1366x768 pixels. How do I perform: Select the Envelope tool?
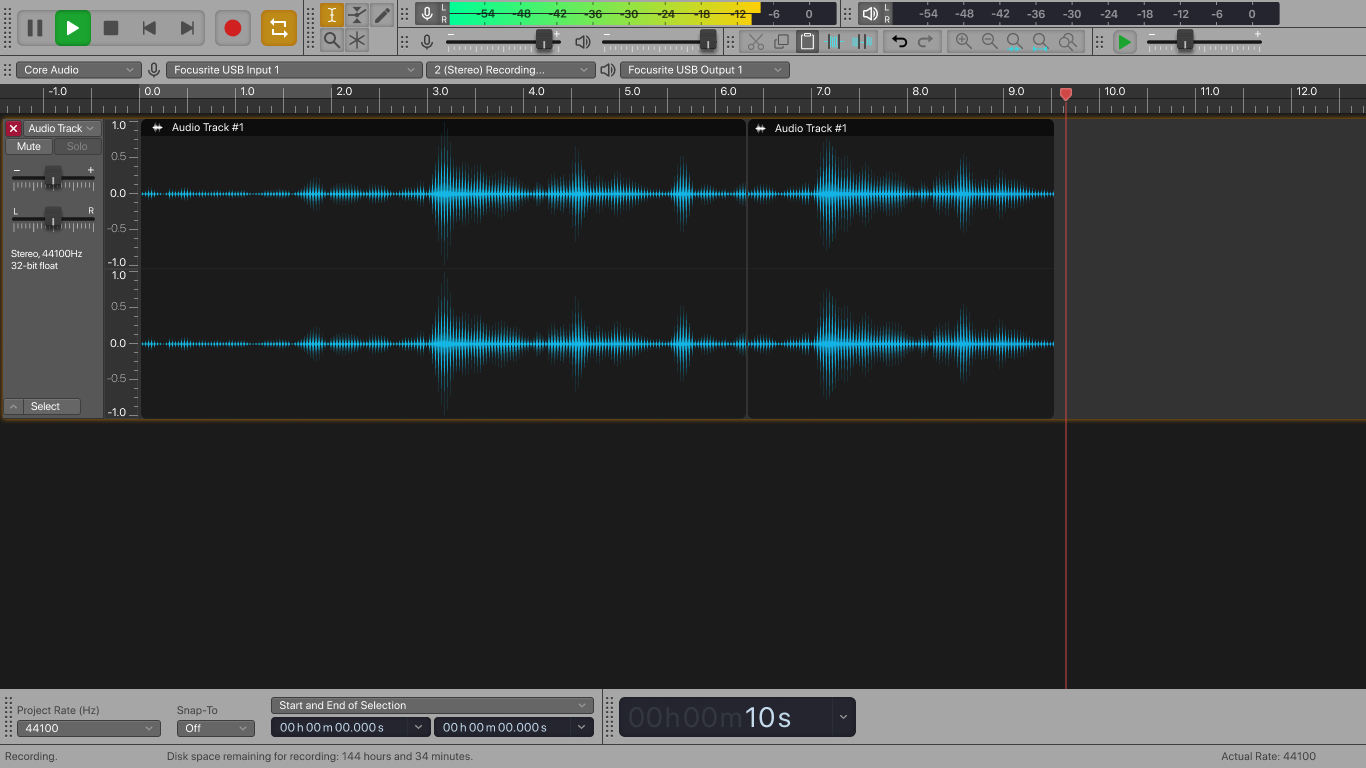coord(357,15)
